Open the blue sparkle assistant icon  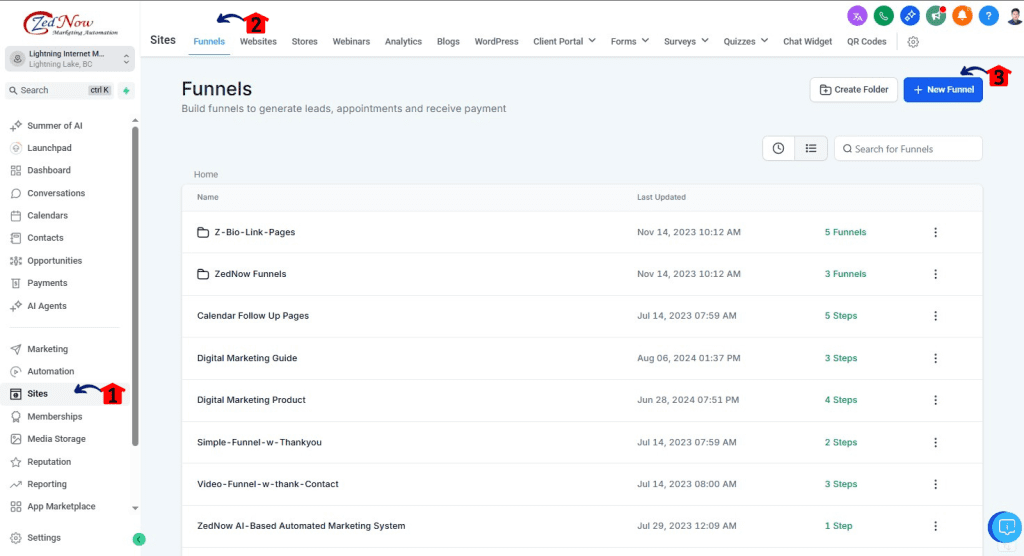910,16
